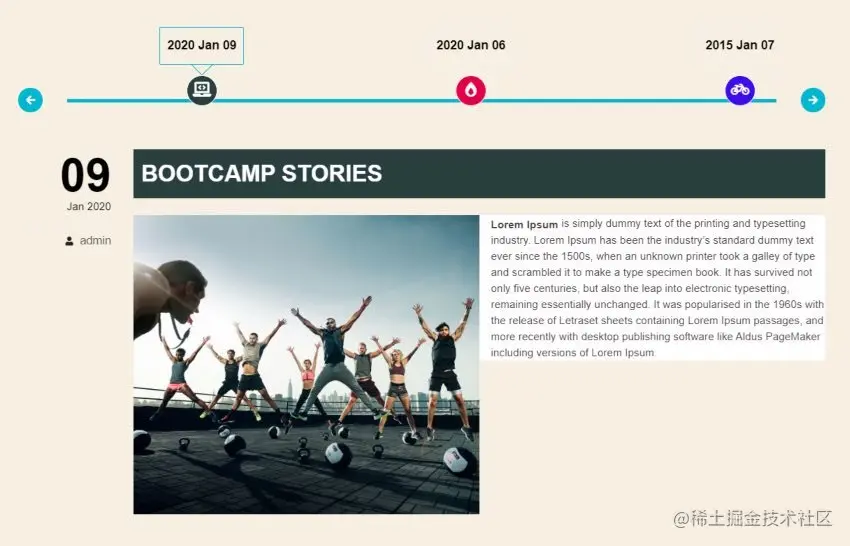
Task: Click the timeline line between first two nodes
Action: 336,100
